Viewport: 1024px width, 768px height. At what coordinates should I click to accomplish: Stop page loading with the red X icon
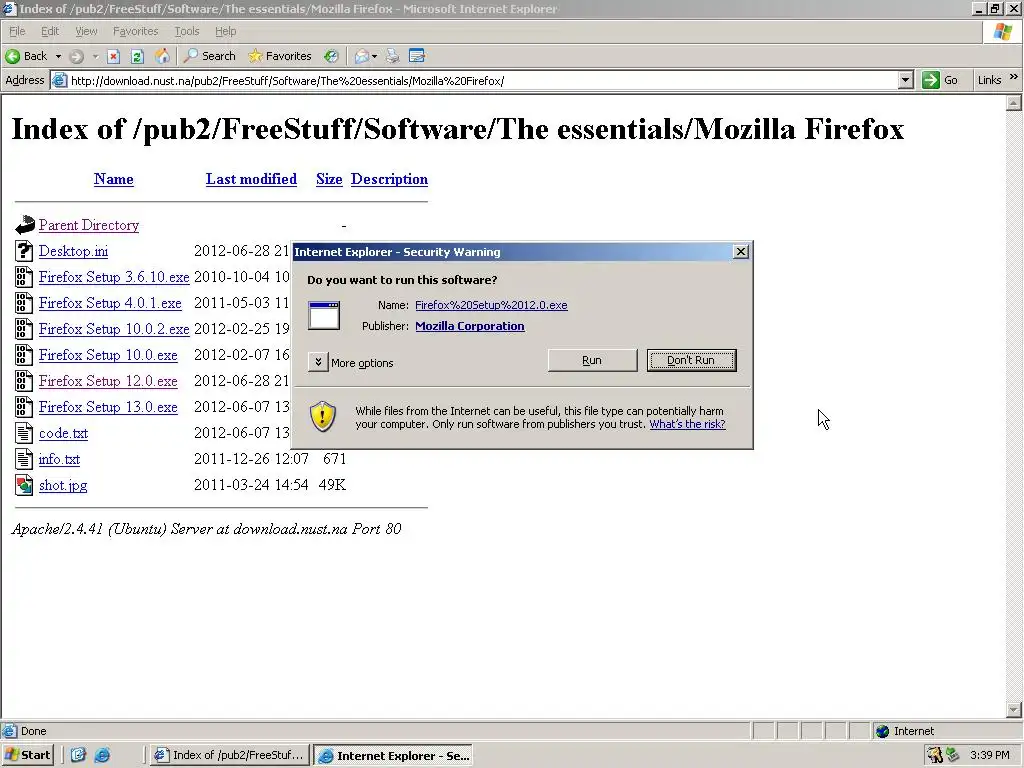point(114,56)
